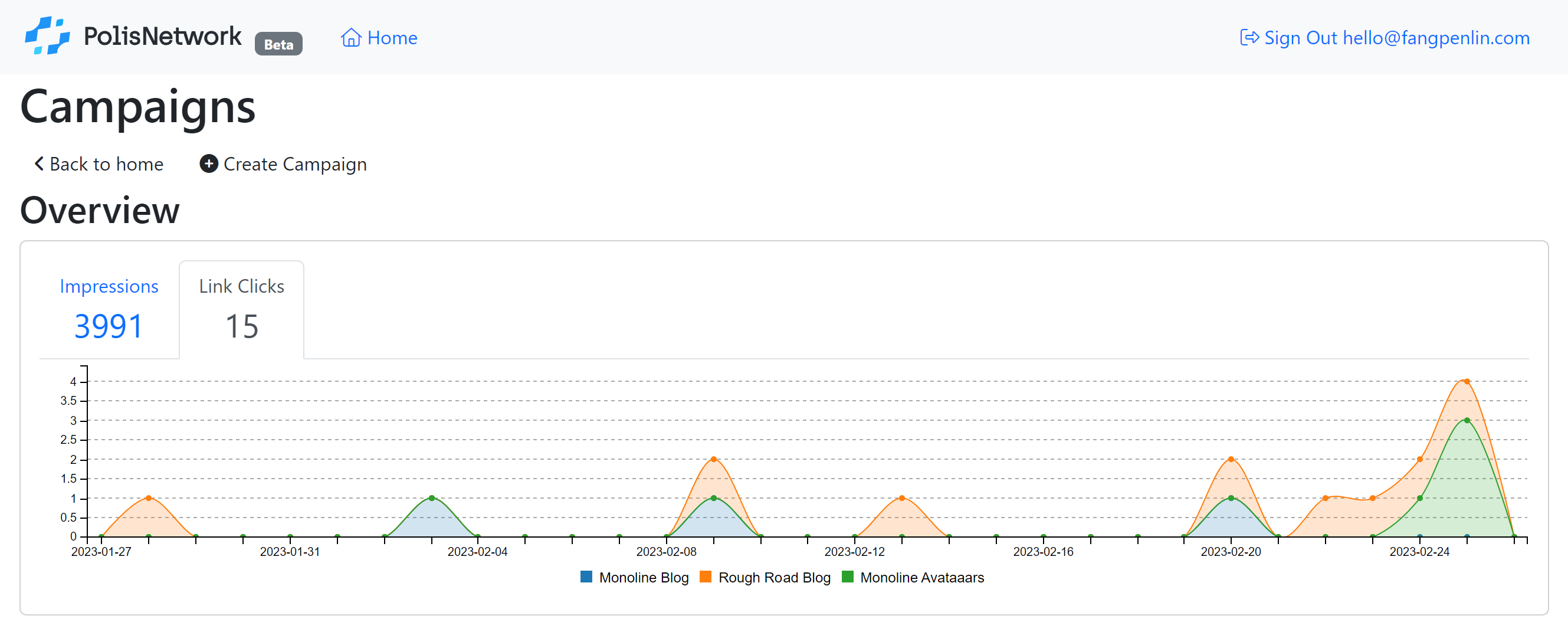Click the Campaigns page heading

click(137, 107)
